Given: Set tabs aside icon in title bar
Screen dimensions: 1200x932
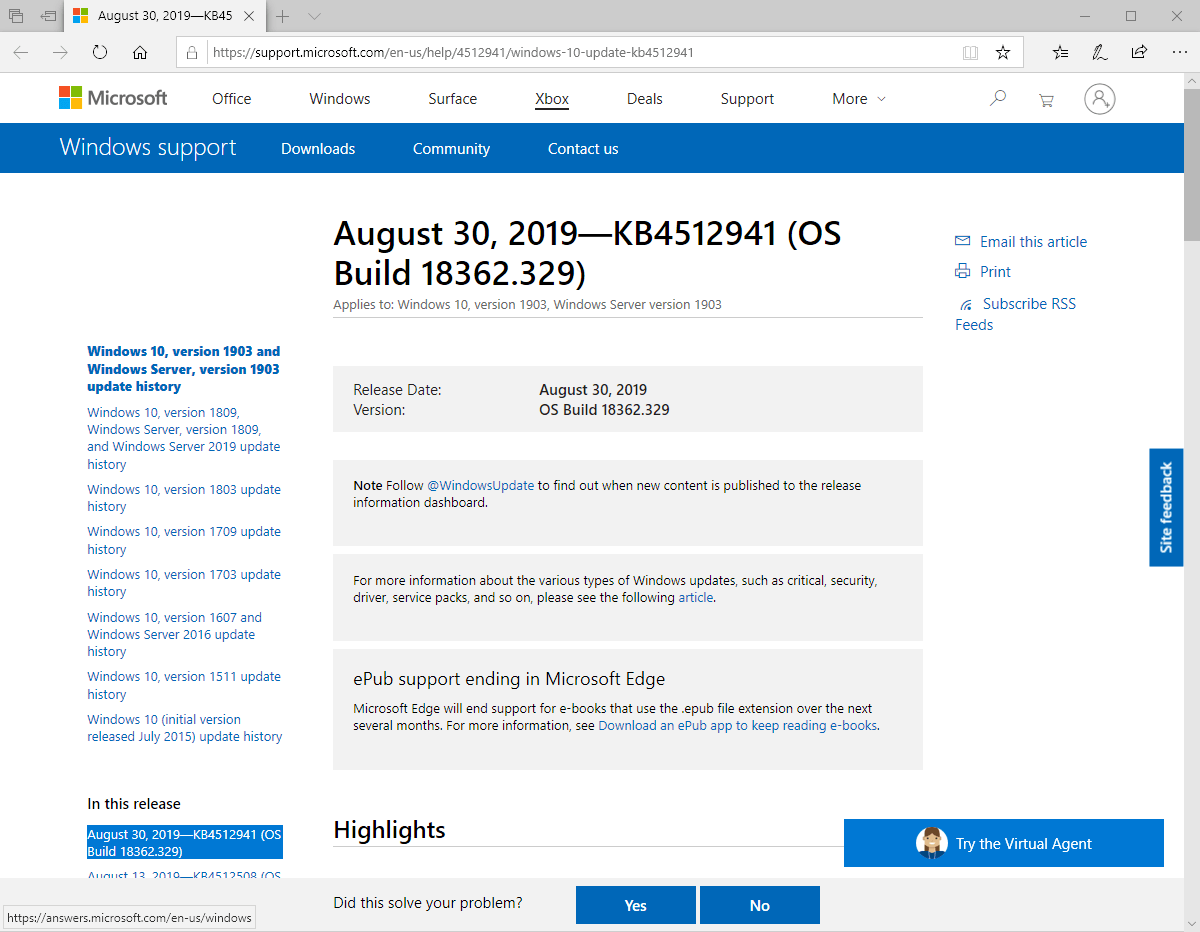Looking at the screenshot, I should (x=48, y=16).
